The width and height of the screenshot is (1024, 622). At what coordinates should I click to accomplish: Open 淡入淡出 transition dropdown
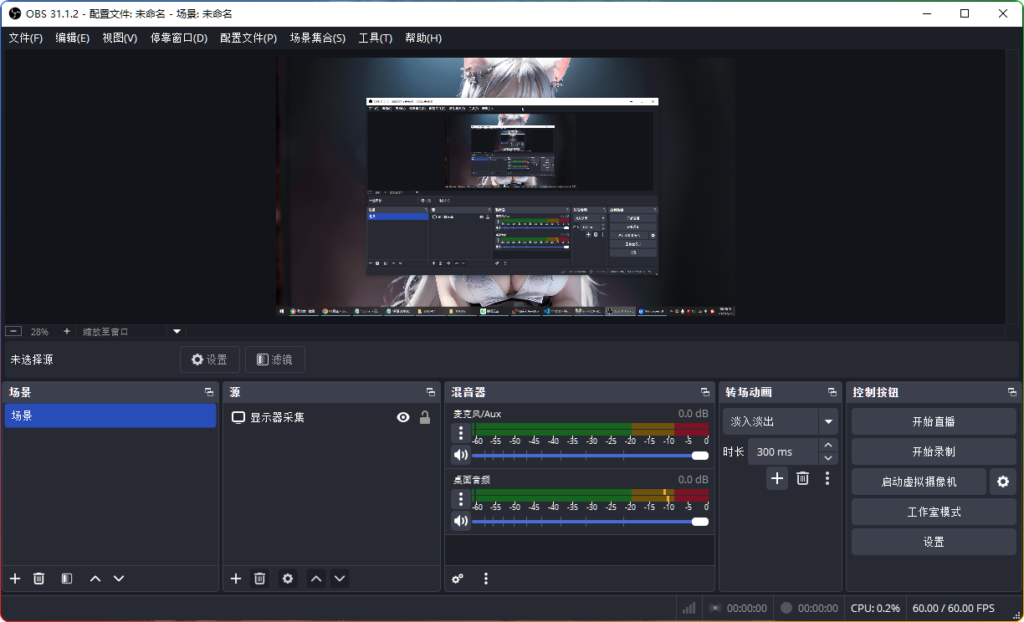[x=780, y=421]
